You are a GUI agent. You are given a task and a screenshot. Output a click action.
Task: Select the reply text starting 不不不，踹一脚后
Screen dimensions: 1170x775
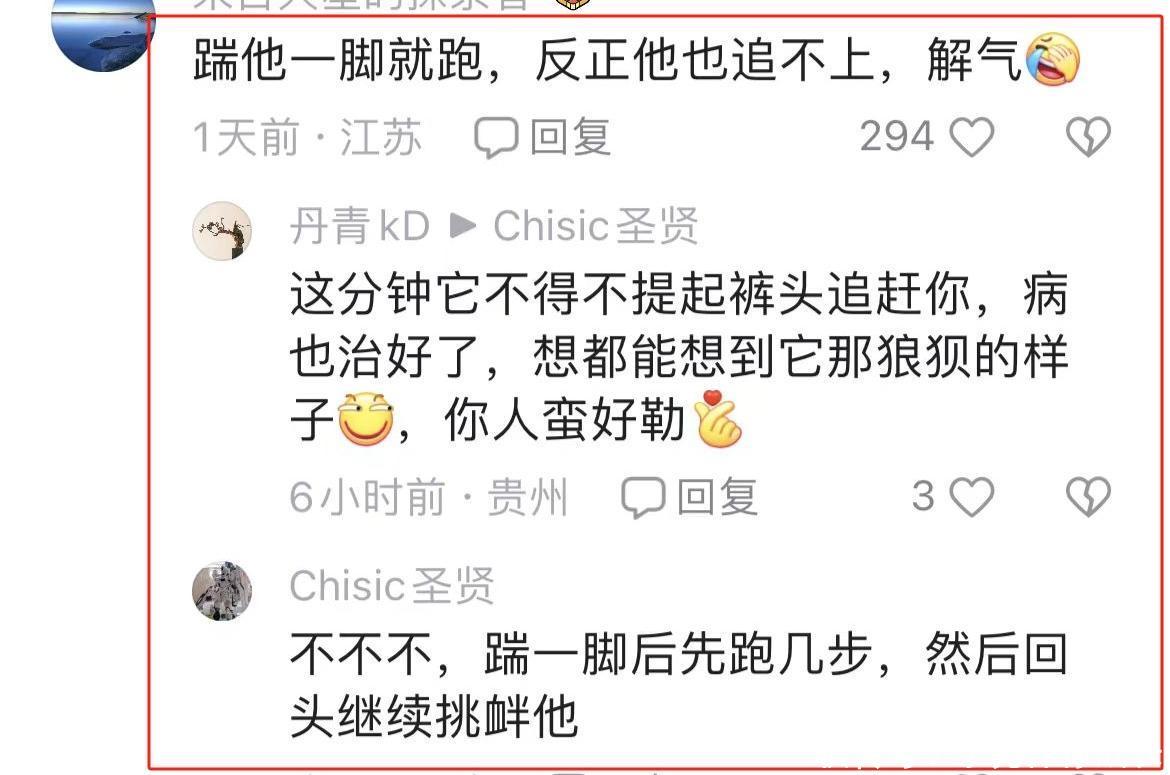pos(678,686)
